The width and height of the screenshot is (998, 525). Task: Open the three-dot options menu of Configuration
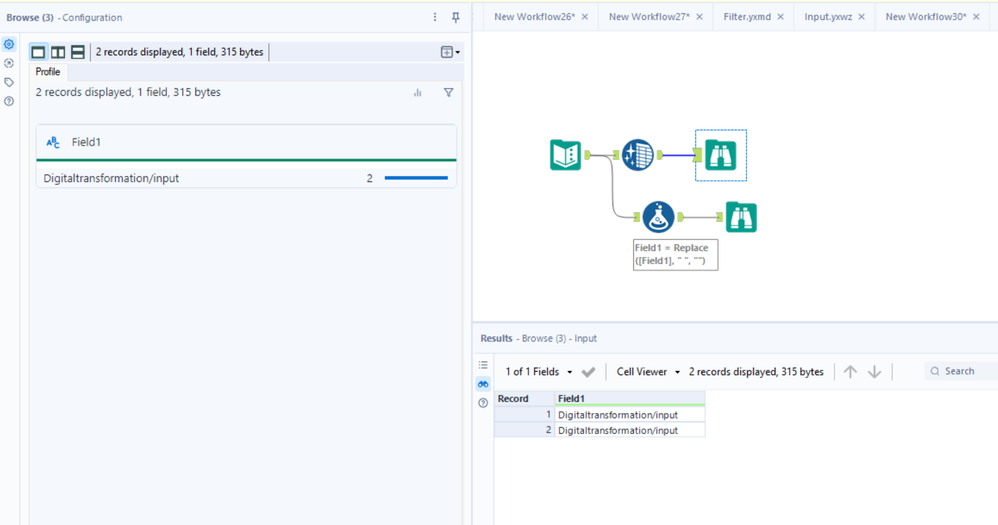435,17
